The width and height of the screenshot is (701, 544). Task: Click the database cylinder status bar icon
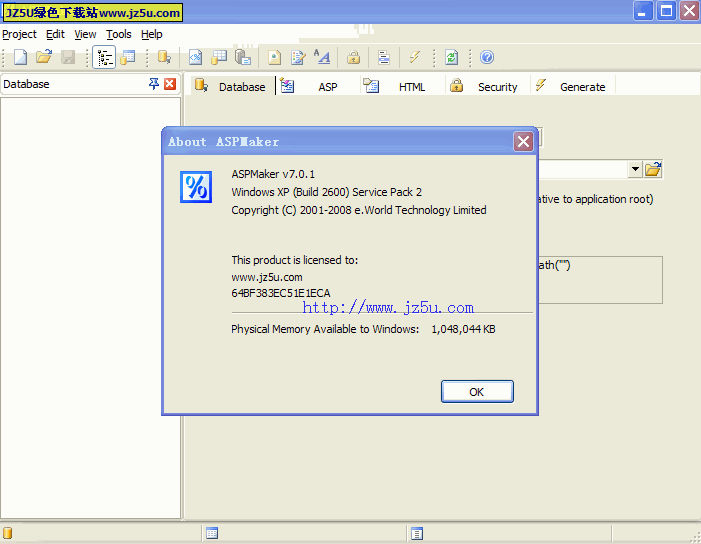coord(8,533)
